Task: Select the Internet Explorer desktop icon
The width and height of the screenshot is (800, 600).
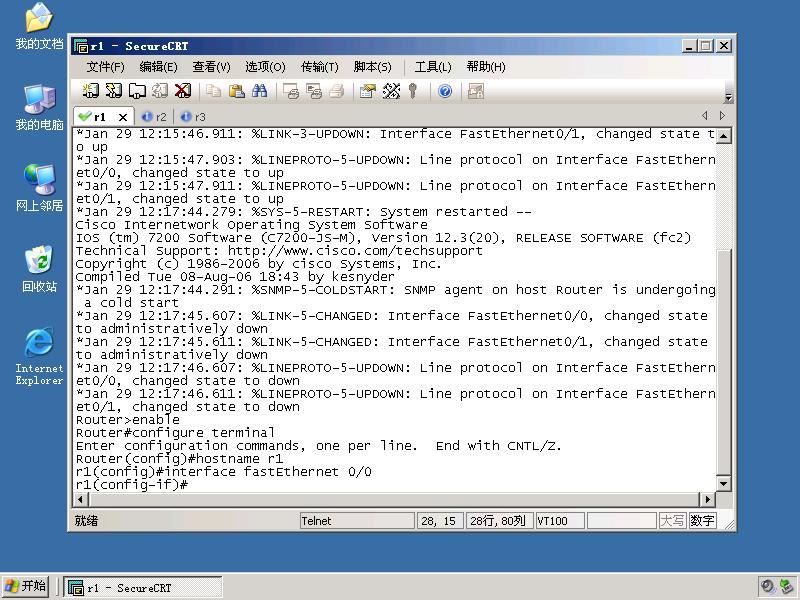Action: pos(39,356)
